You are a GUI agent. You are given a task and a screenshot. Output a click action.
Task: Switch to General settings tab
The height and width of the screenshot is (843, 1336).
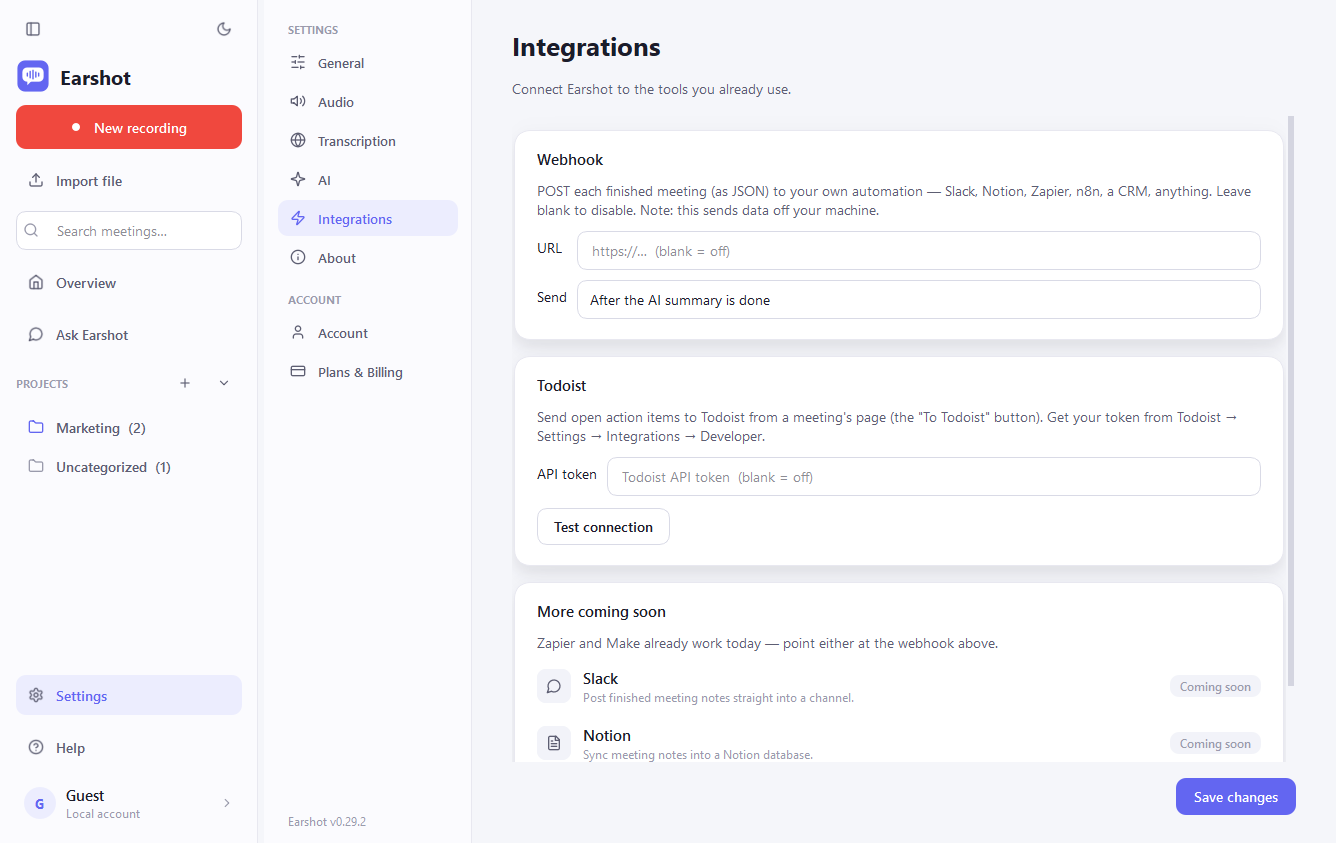click(368, 63)
